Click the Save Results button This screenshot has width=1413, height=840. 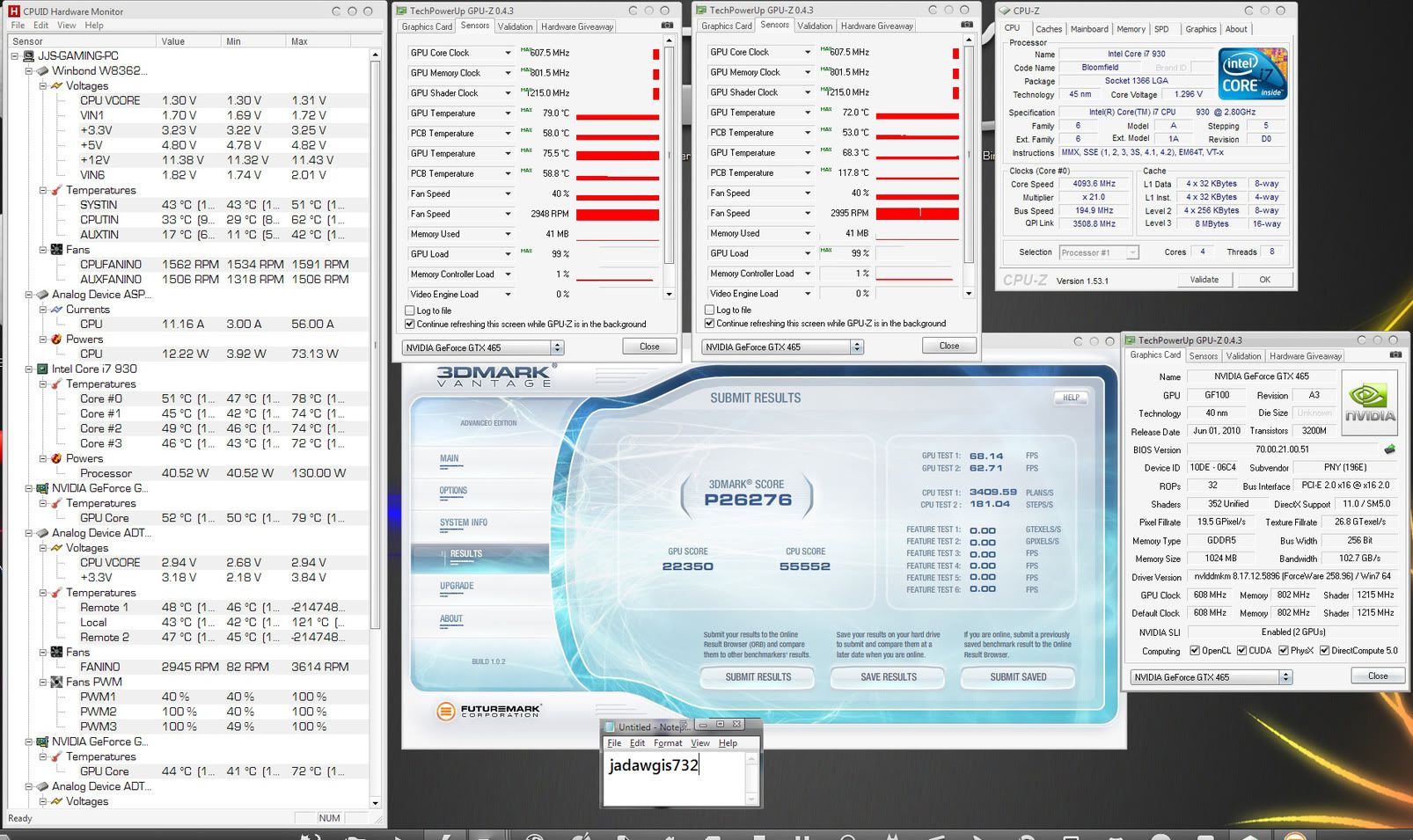(x=888, y=677)
